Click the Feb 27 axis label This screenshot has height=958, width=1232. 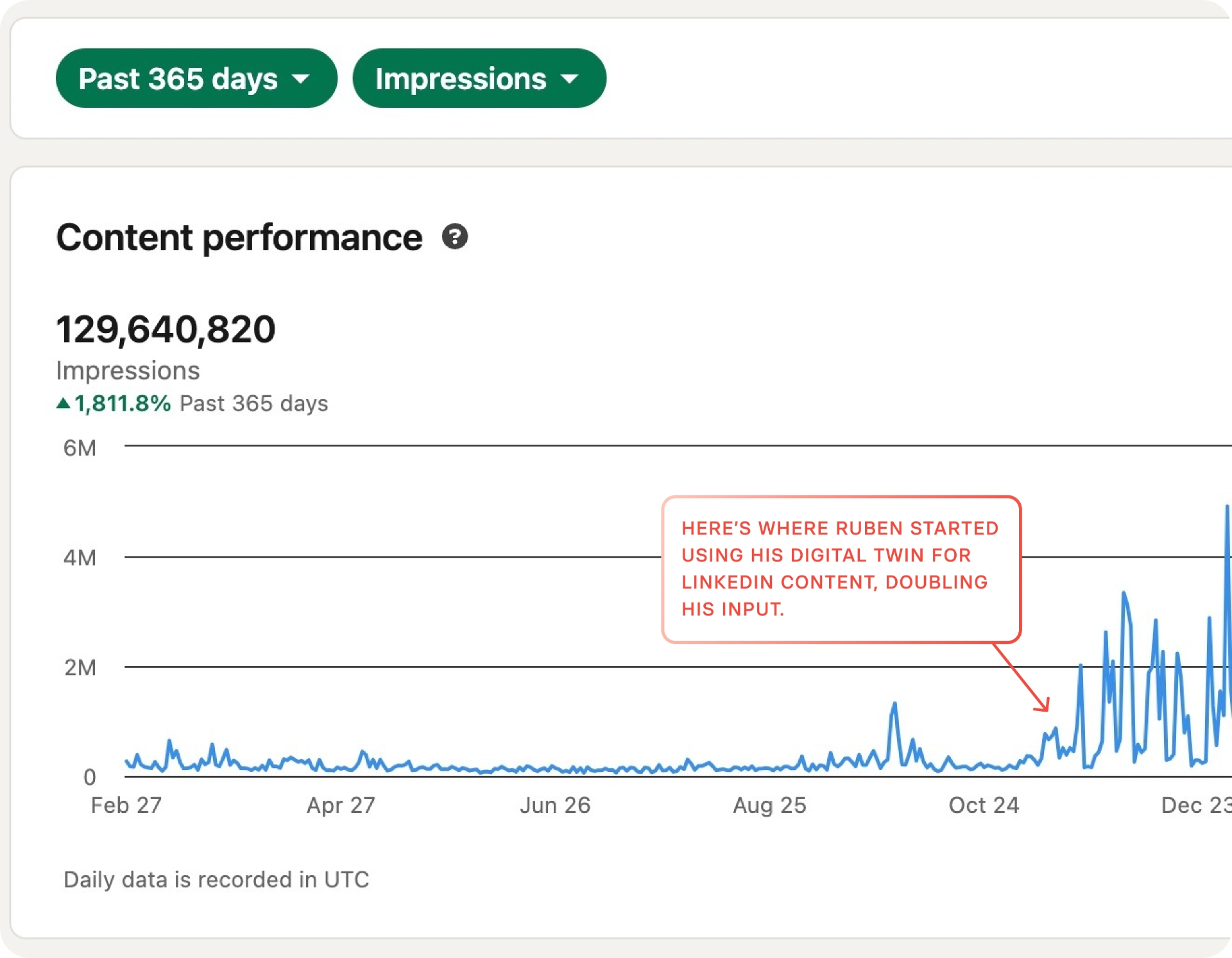pyautogui.click(x=126, y=805)
